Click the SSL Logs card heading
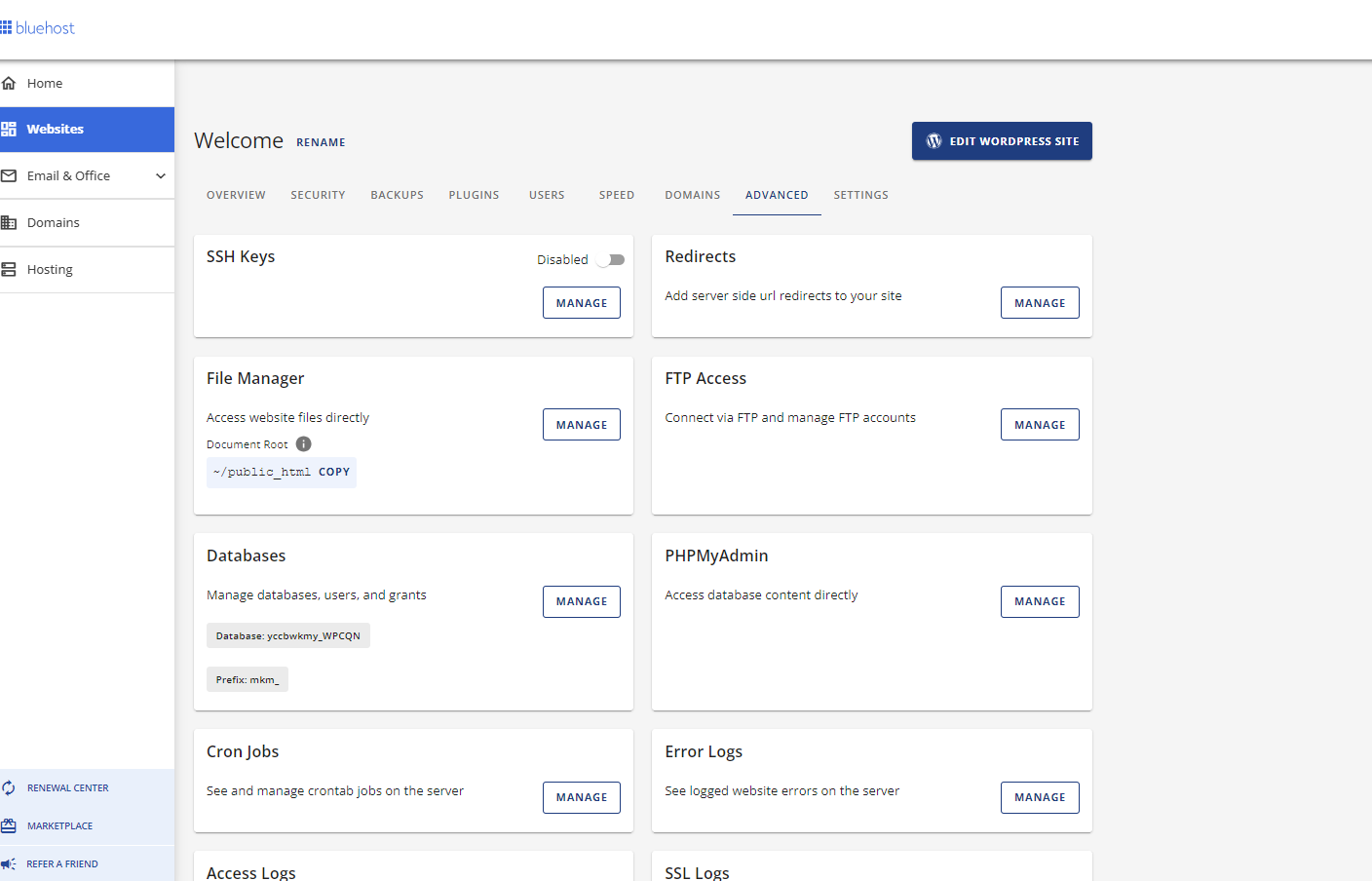Screen dimensions: 1372x881 tap(697, 872)
